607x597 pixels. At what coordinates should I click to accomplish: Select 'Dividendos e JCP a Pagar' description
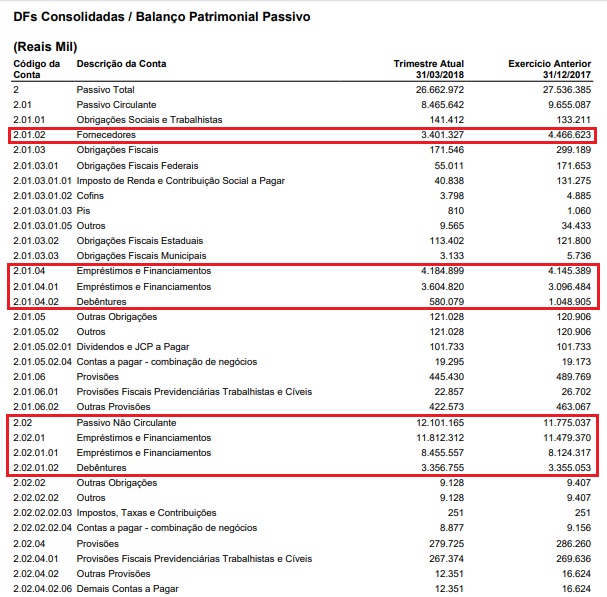point(133,347)
